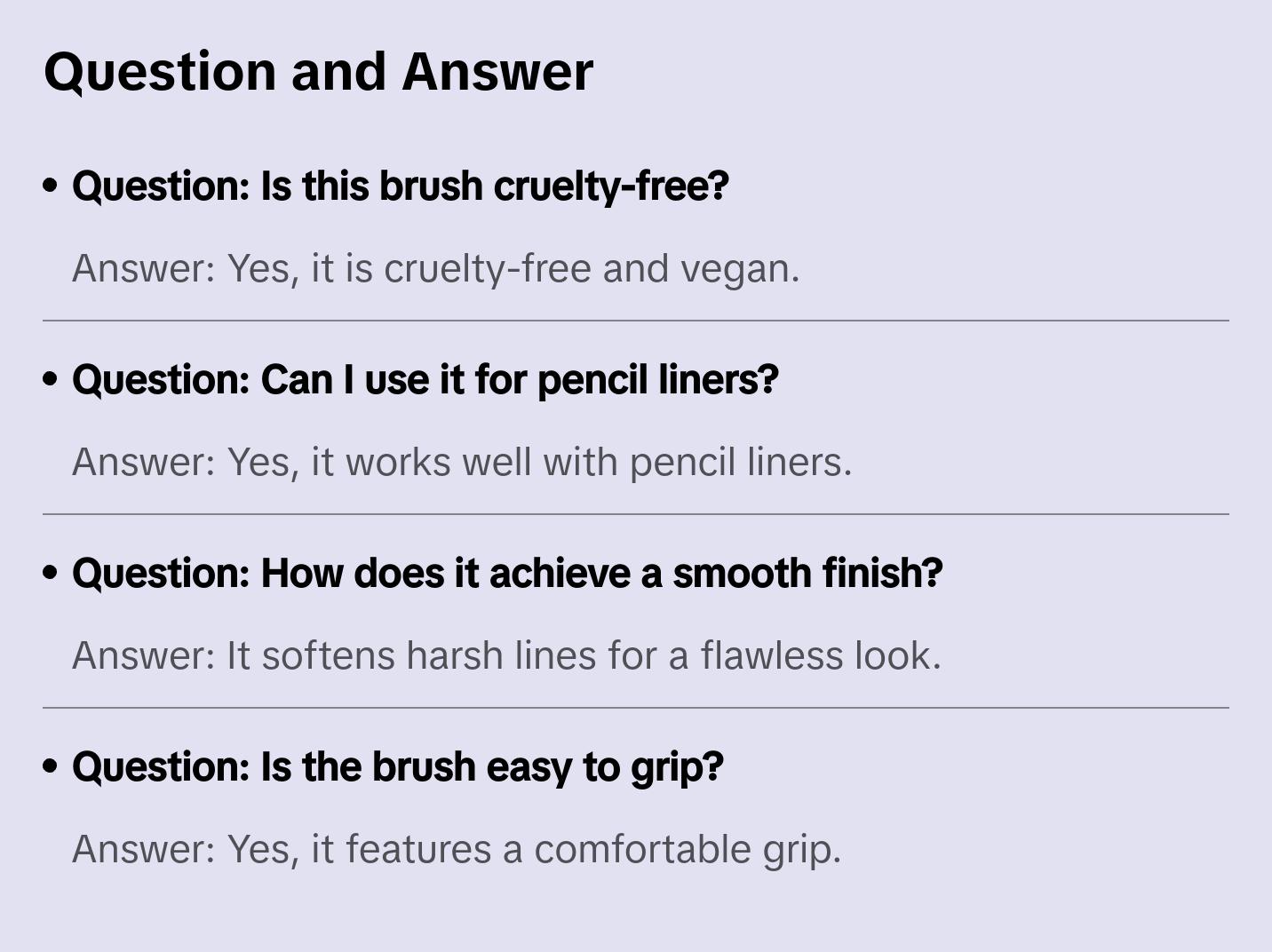Select the answer about cruelty-free and vegan

tap(435, 269)
